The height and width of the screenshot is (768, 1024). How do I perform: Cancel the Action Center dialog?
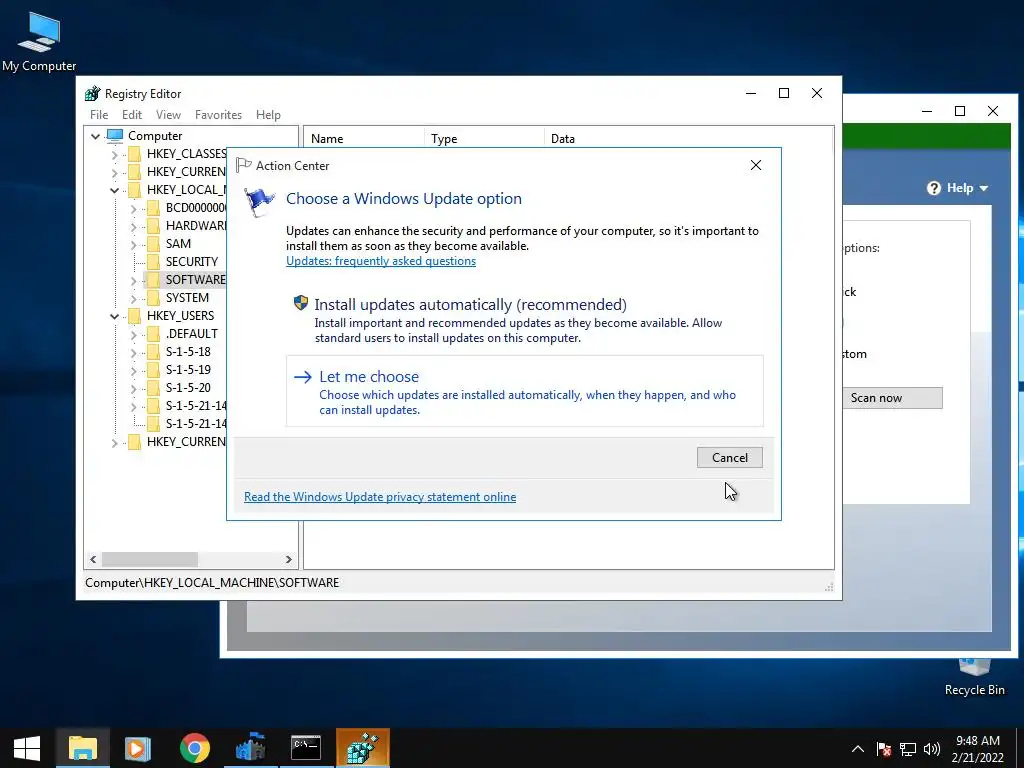[729, 458]
